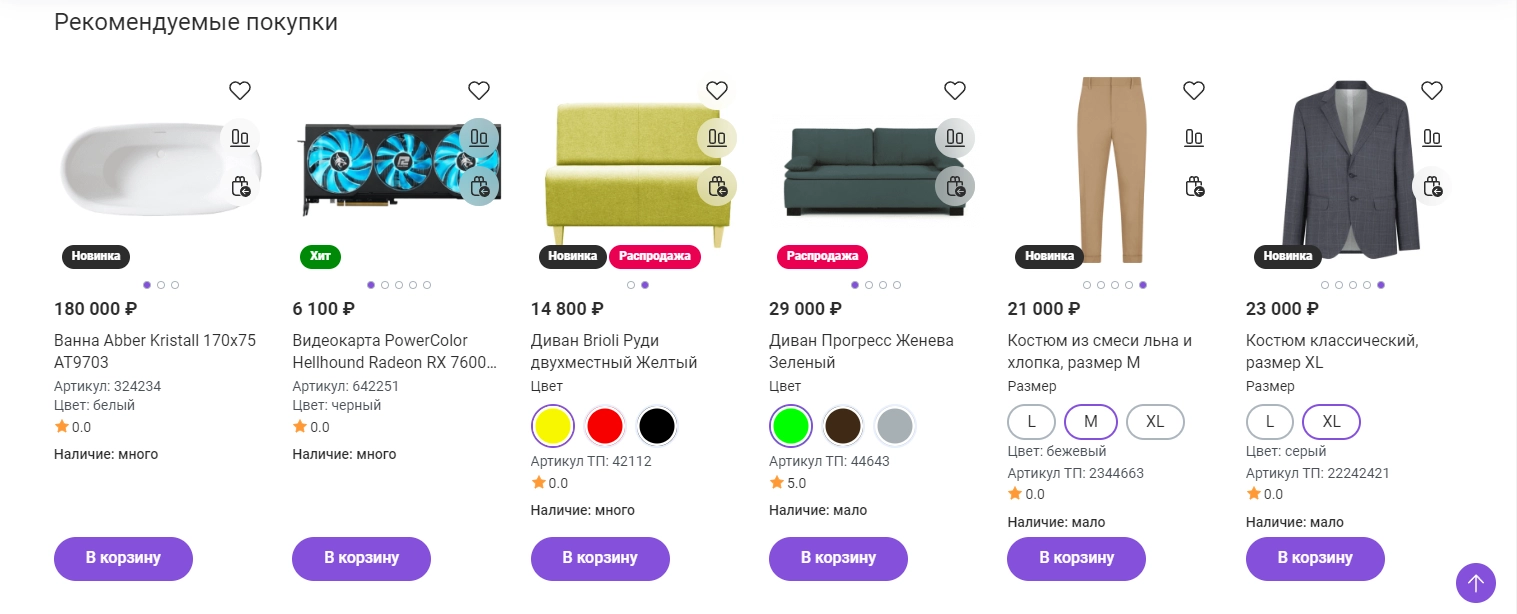Compare the linen-cotton suit, size M
This screenshot has width=1517, height=614.
(x=1194, y=138)
